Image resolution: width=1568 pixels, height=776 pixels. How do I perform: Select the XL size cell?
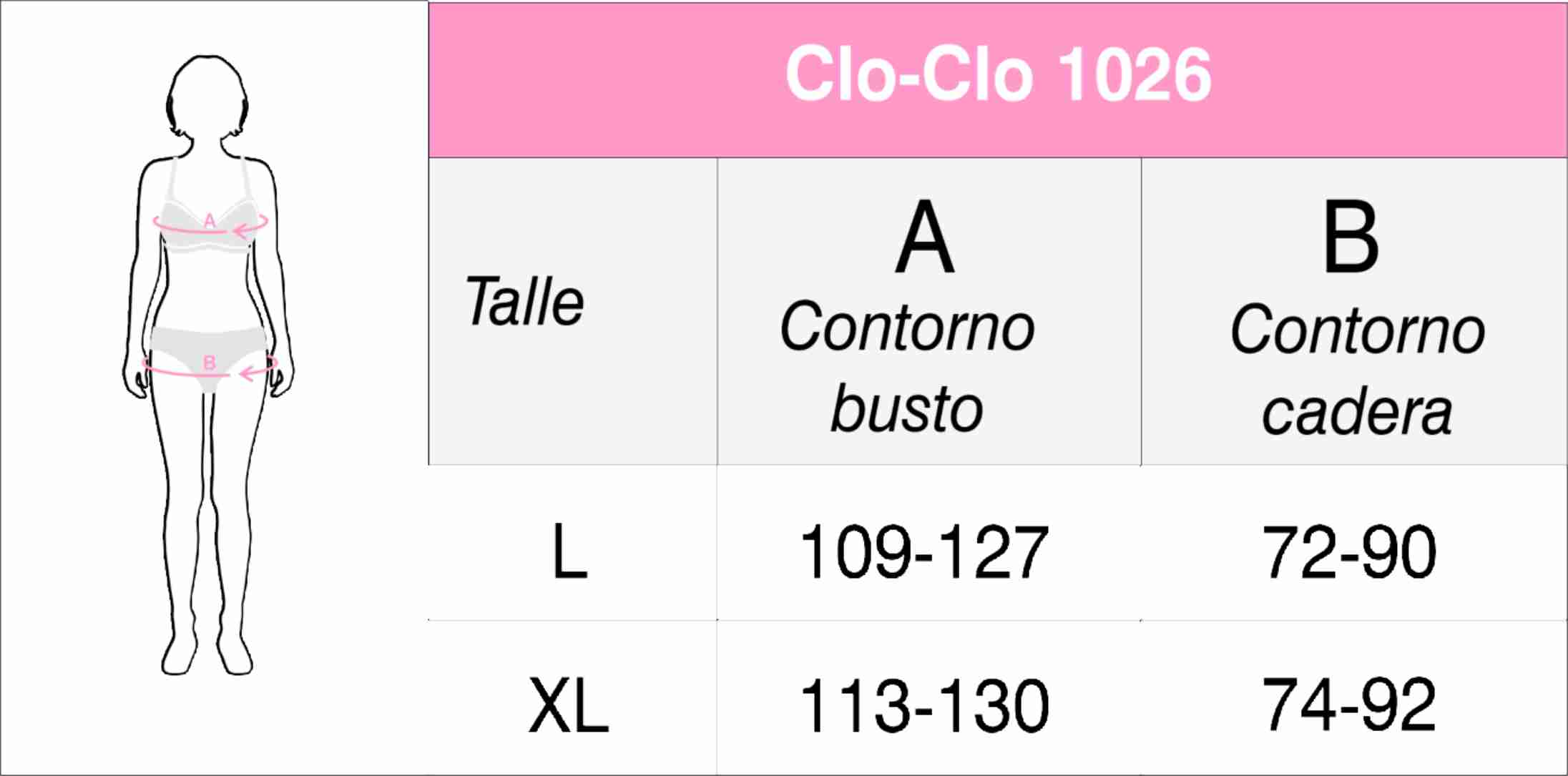(x=569, y=707)
